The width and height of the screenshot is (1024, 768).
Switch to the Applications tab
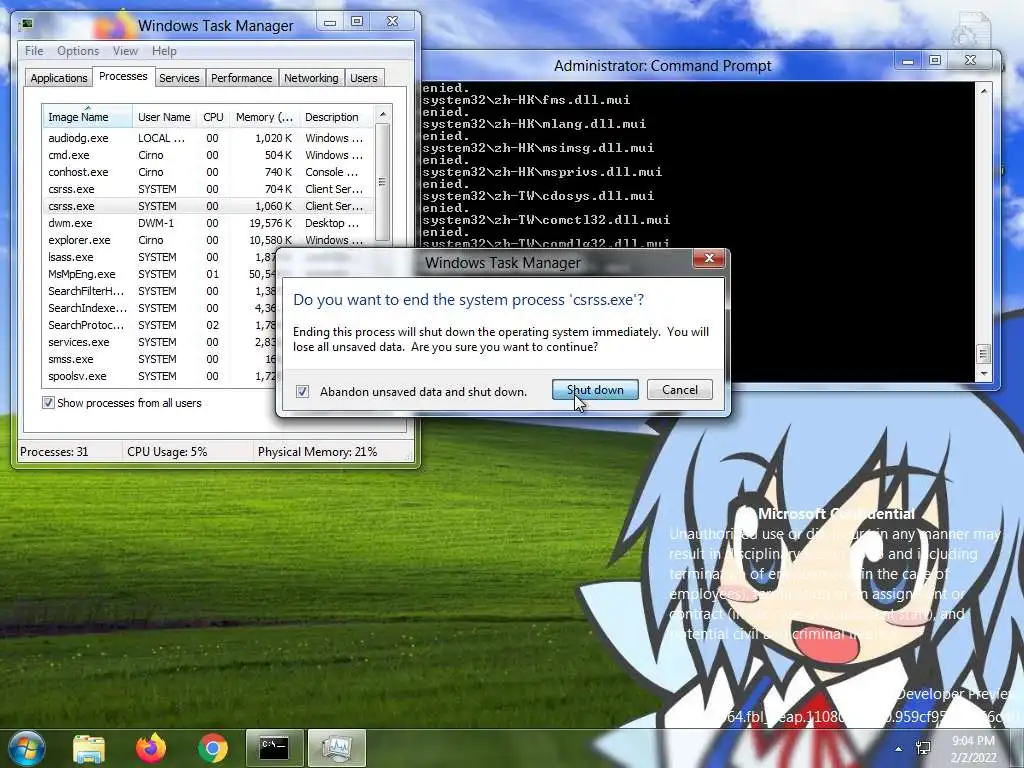(x=59, y=78)
